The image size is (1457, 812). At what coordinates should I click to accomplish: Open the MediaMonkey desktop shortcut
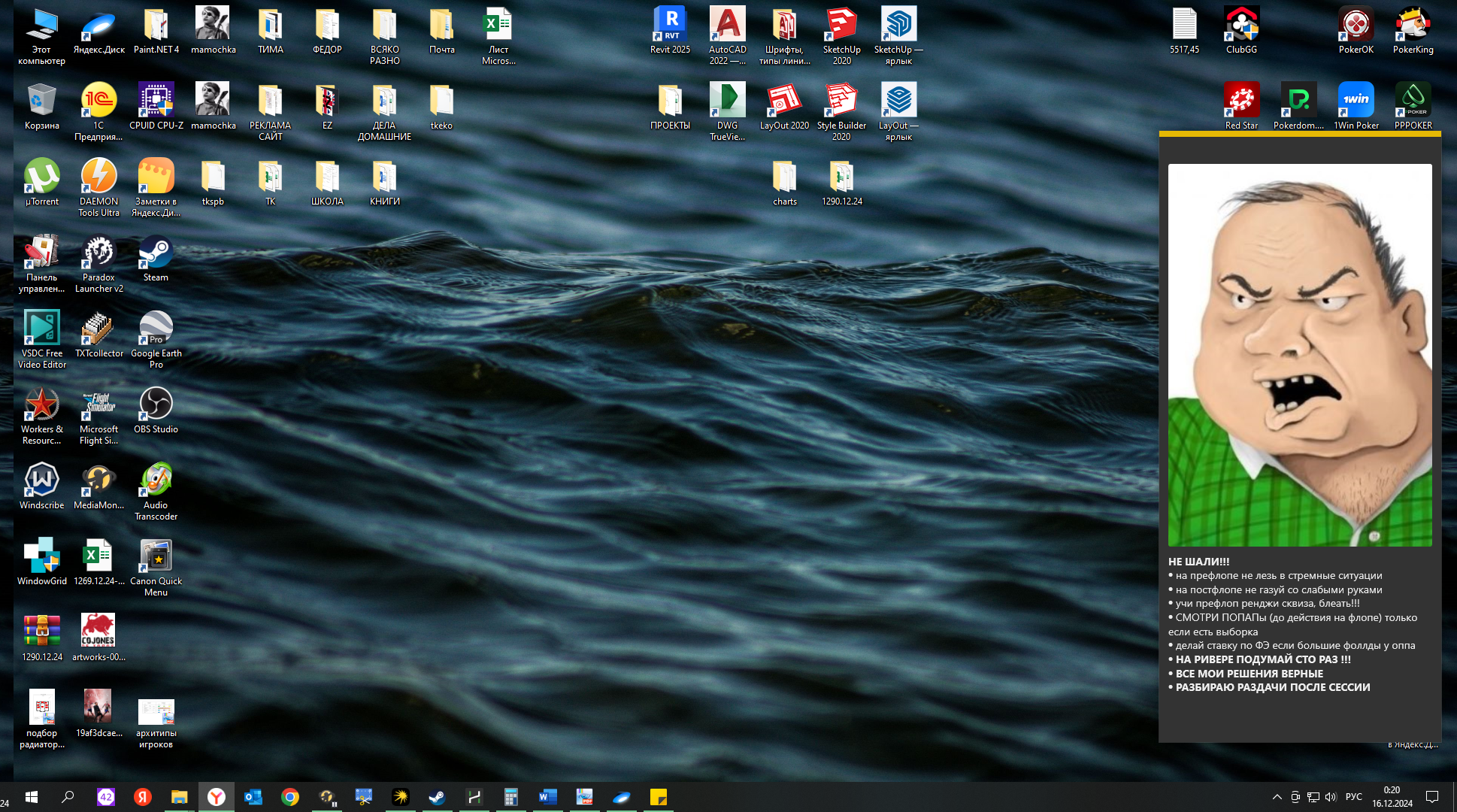click(x=98, y=486)
